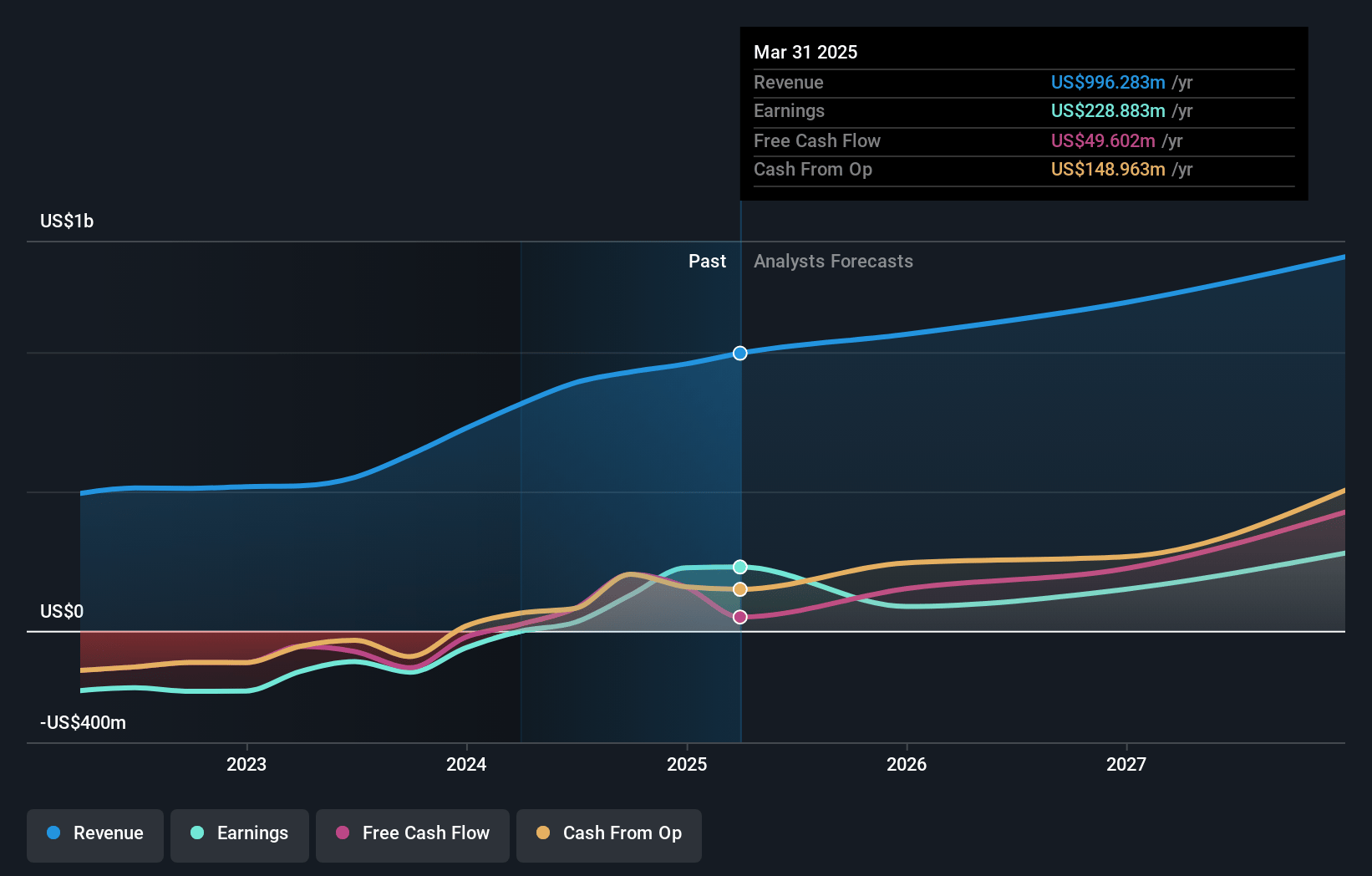Toggle the Free Cash Flow series
Screen dimensions: 1372x876
coord(413,835)
